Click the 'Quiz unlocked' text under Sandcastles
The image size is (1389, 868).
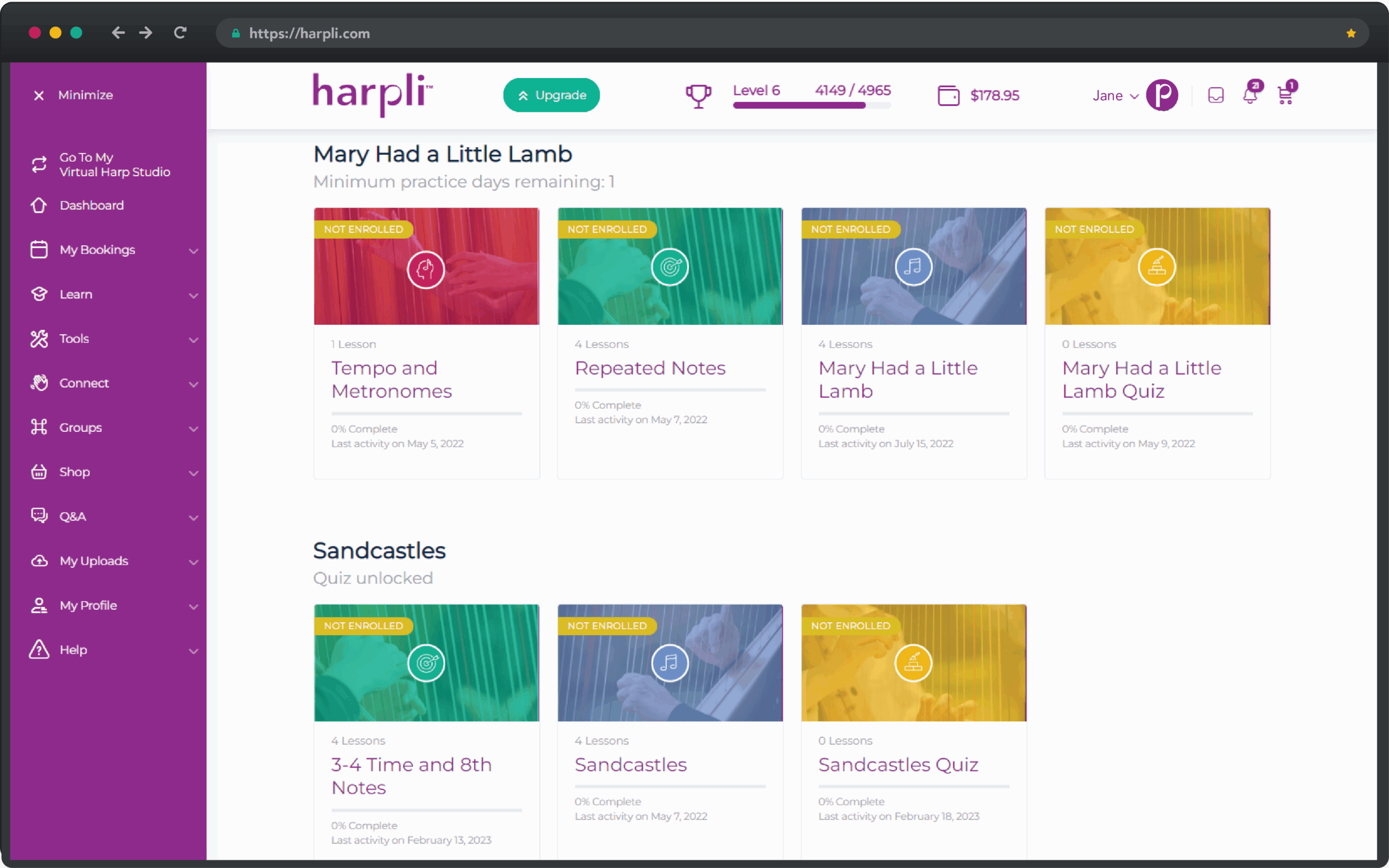(x=373, y=578)
